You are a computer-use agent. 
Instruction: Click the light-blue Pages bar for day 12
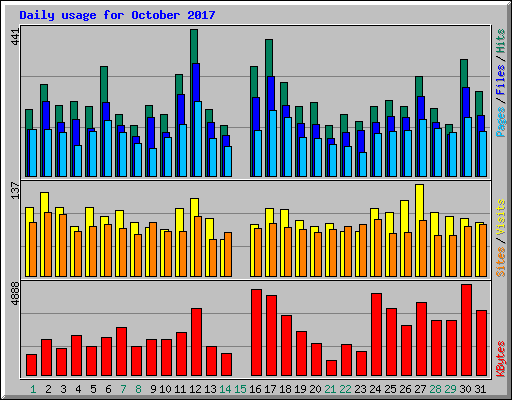click(198, 139)
